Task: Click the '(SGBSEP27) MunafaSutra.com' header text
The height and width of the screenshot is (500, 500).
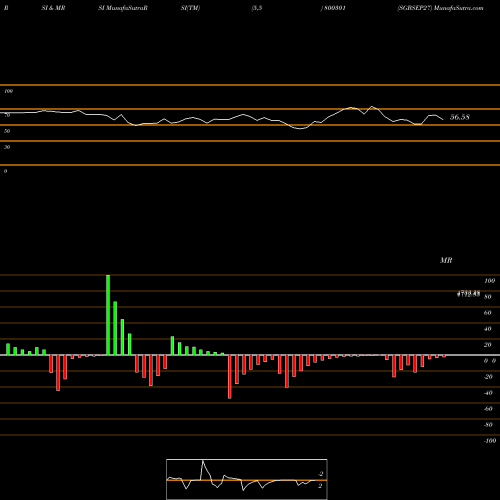Action: [x=440, y=8]
